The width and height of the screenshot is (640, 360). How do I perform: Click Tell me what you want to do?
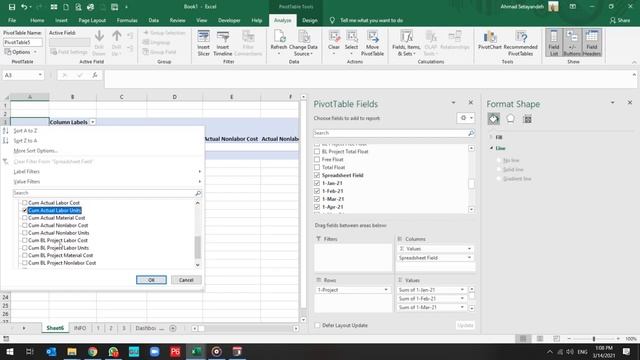pos(371,20)
